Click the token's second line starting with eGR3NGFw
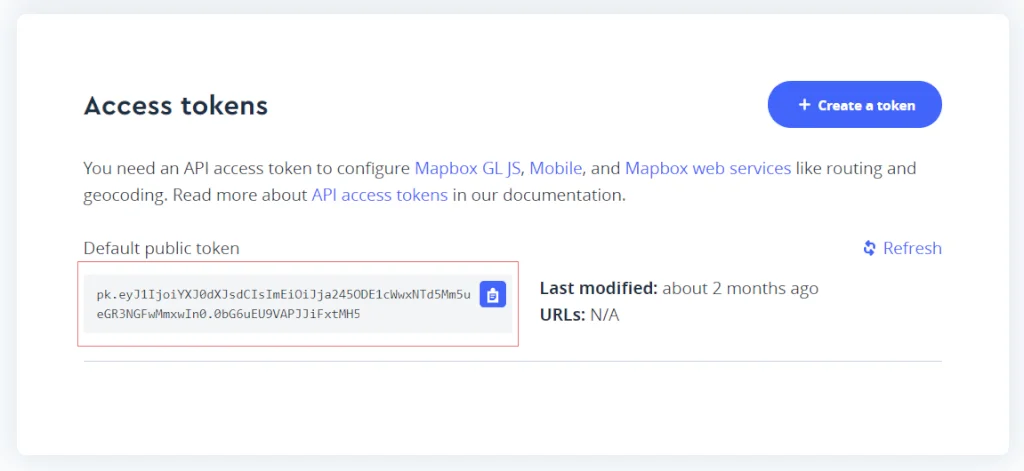 tap(228, 314)
